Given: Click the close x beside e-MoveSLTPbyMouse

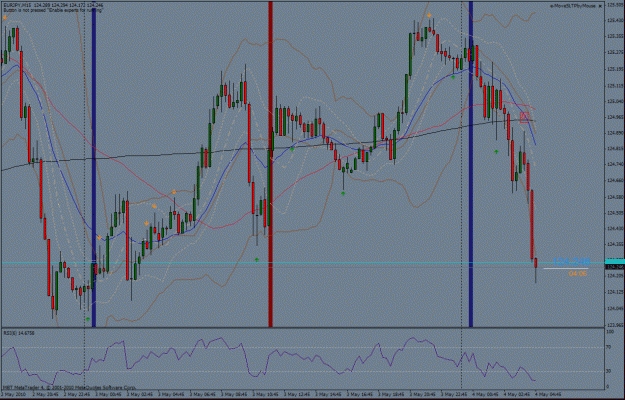Looking at the screenshot, I should click(x=600, y=6).
